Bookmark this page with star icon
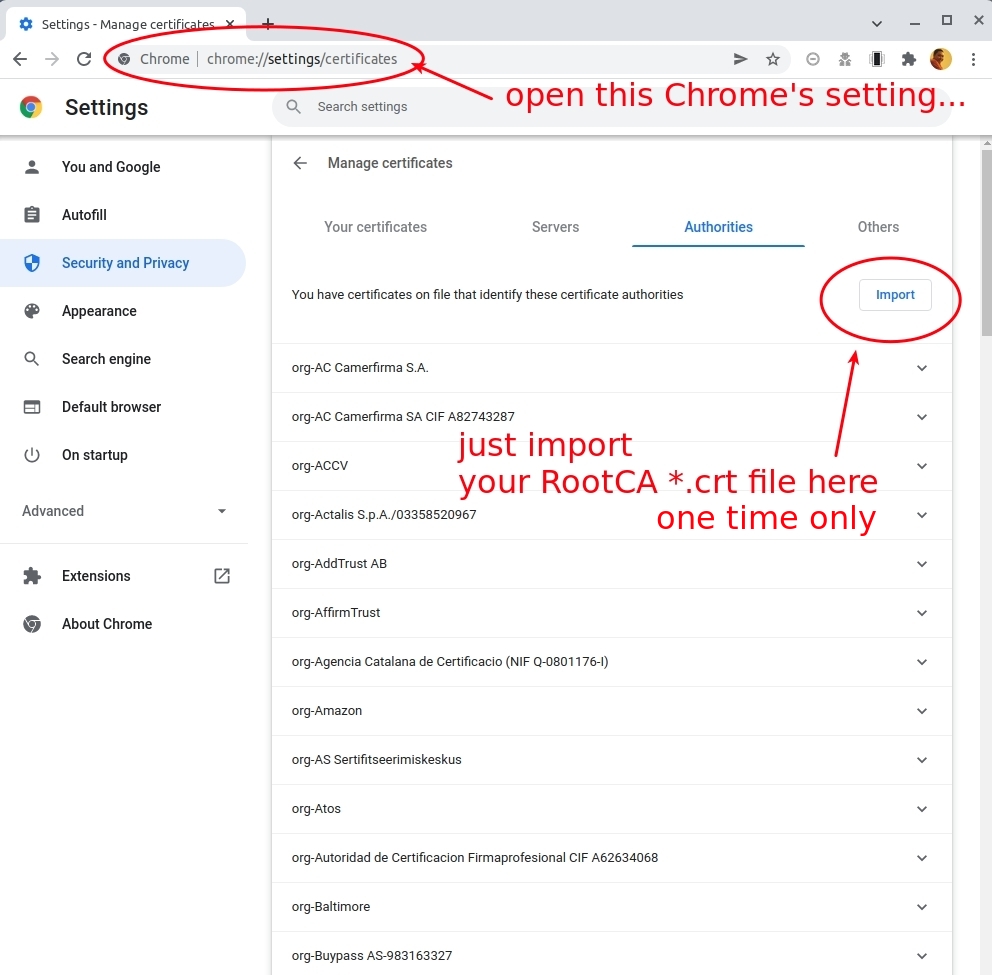The width and height of the screenshot is (992, 975). tap(772, 59)
